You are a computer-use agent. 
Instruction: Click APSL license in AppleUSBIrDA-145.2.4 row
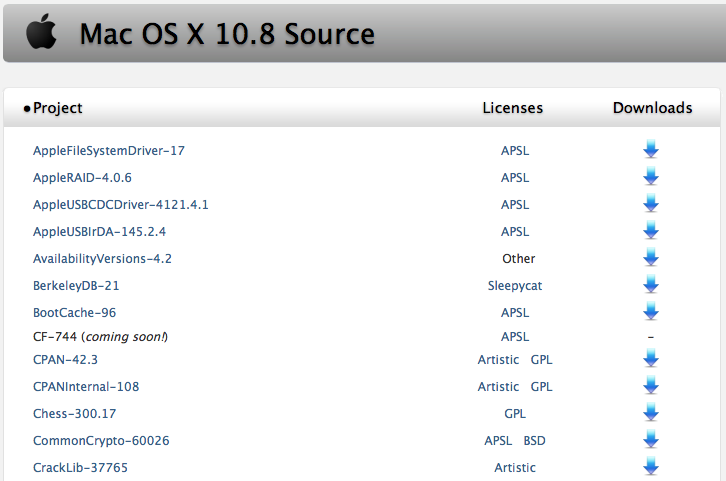pyautogui.click(x=515, y=231)
